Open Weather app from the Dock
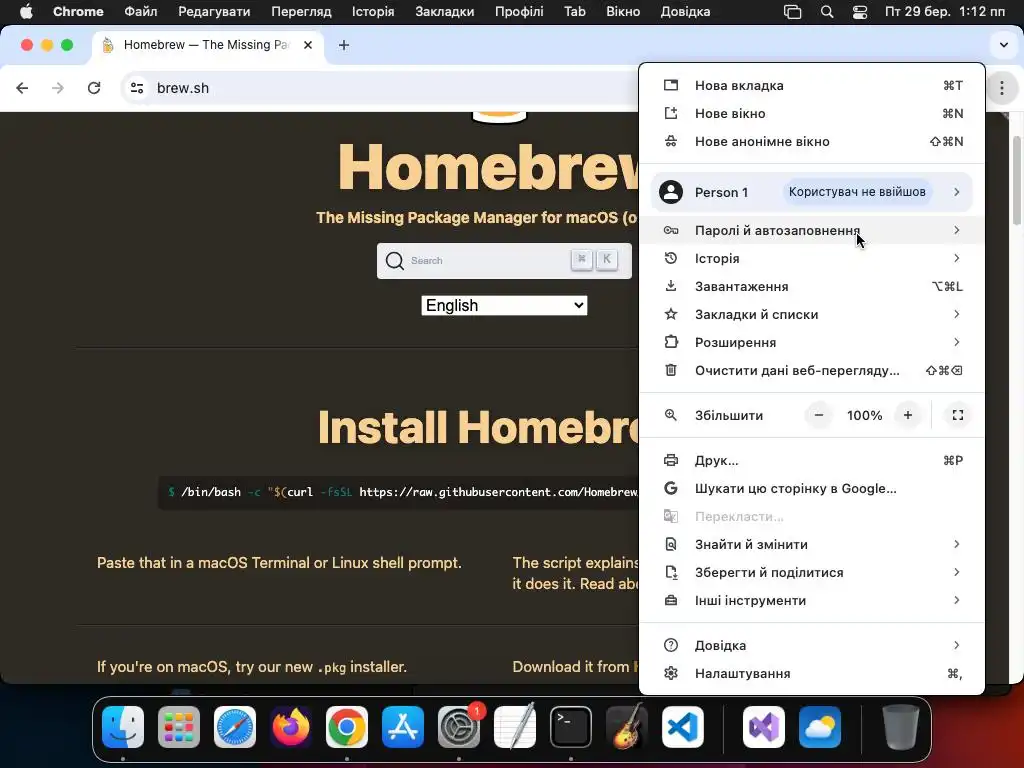This screenshot has height=768, width=1024. point(820,727)
